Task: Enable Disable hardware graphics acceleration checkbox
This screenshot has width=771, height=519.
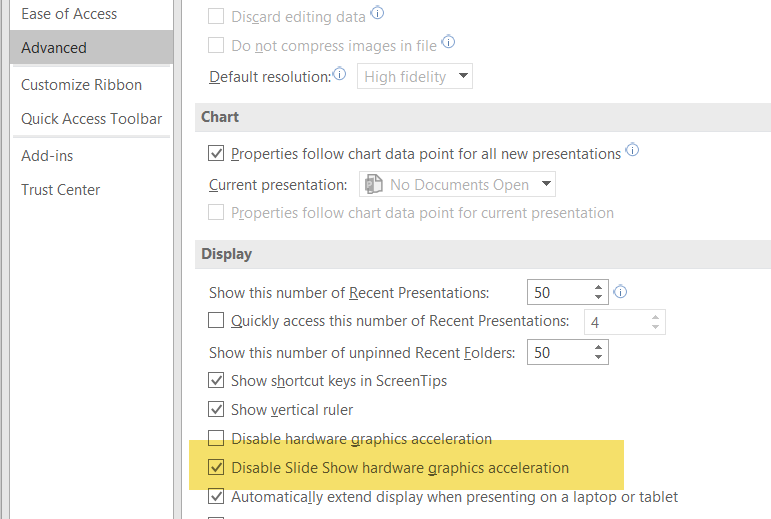Action: 216,438
